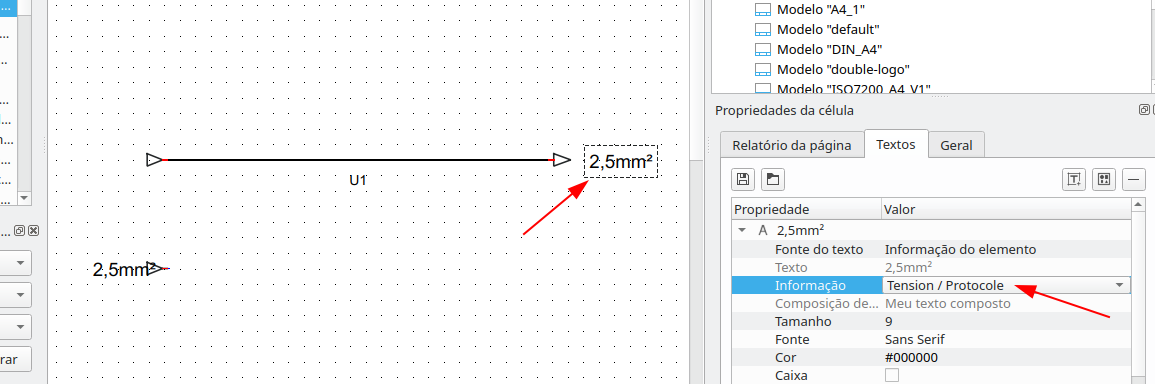Click the horizontal conductor line of U1
1155x384 pixels.
[359, 160]
